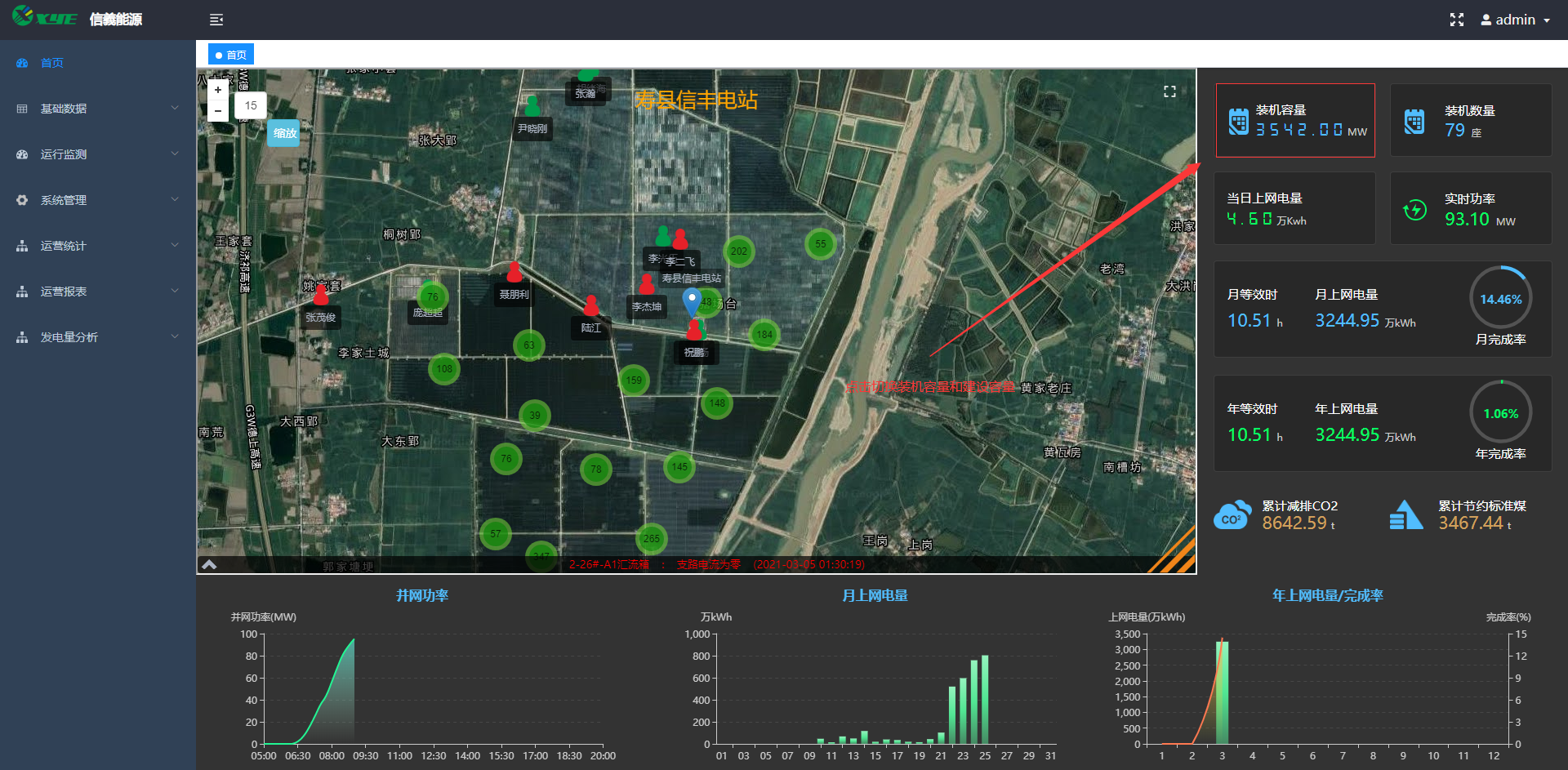Open the admin user dropdown
This screenshot has width=1568, height=770.
click(1516, 20)
